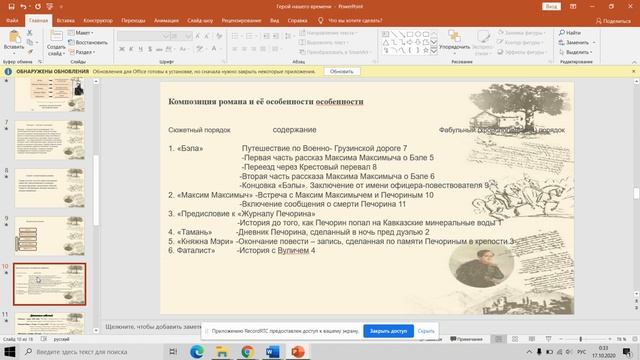Open Microsoft Edge from the taskbar
This screenshot has height=360, width=640.
coord(197,351)
